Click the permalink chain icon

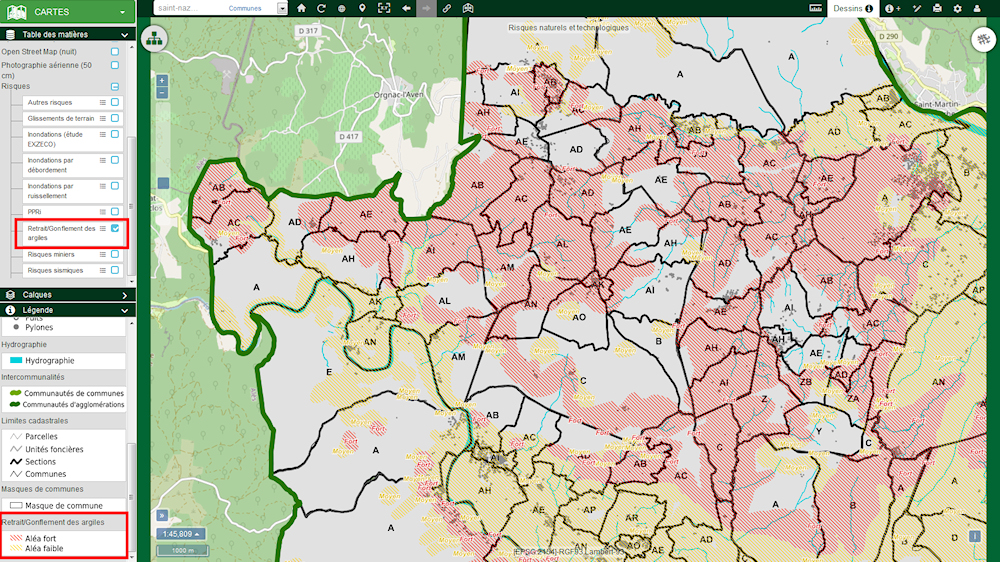click(447, 8)
